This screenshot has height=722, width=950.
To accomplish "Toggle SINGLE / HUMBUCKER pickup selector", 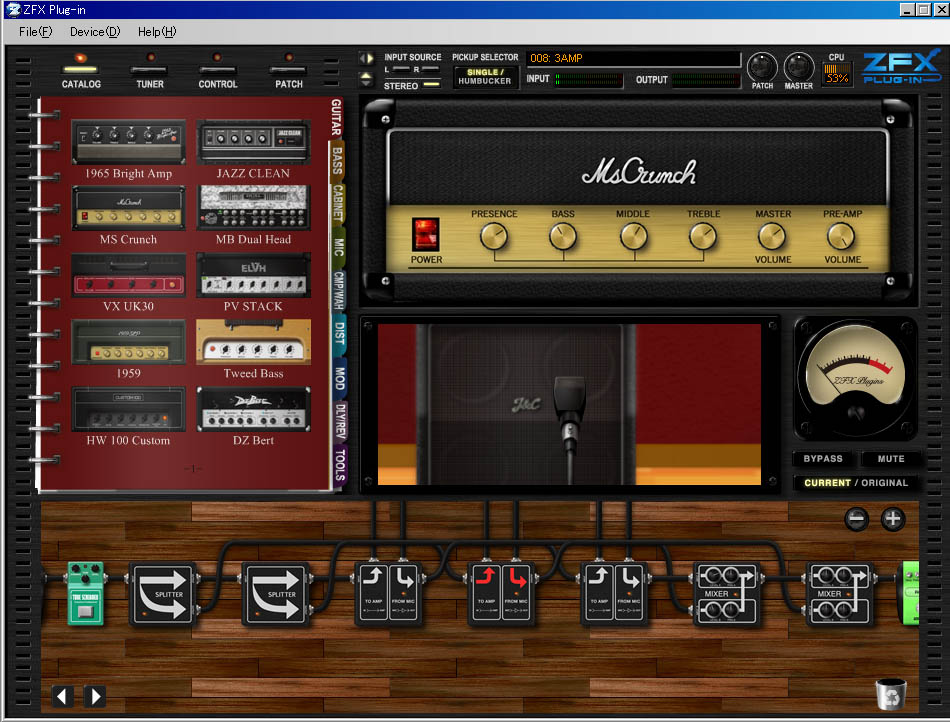I will pyautogui.click(x=485, y=77).
